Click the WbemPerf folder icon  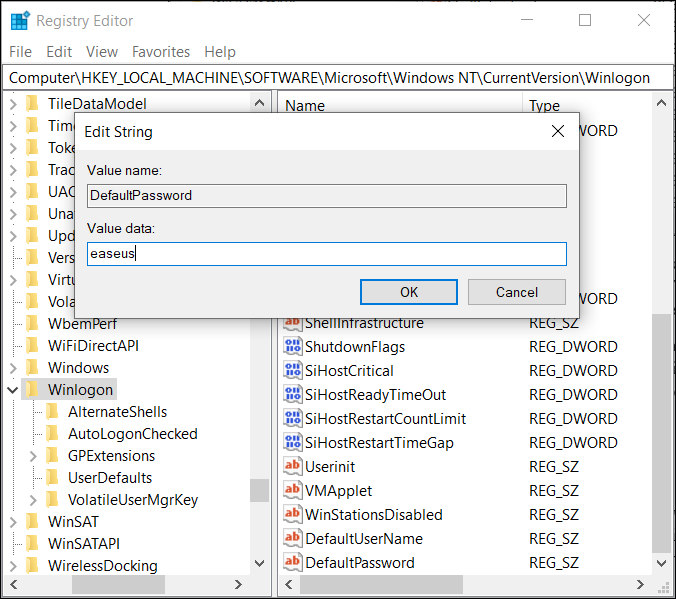(32, 323)
